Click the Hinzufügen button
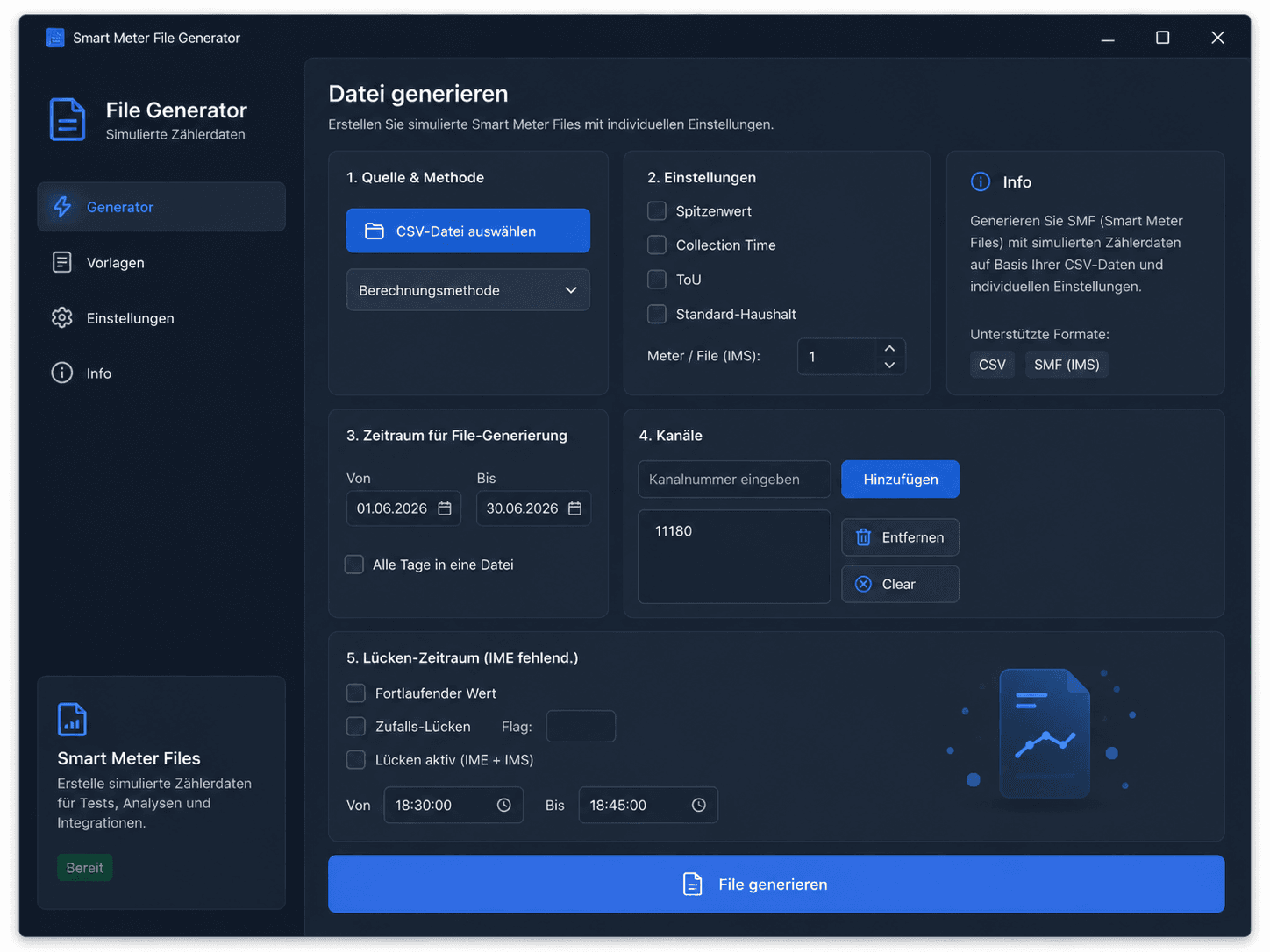 pos(900,479)
